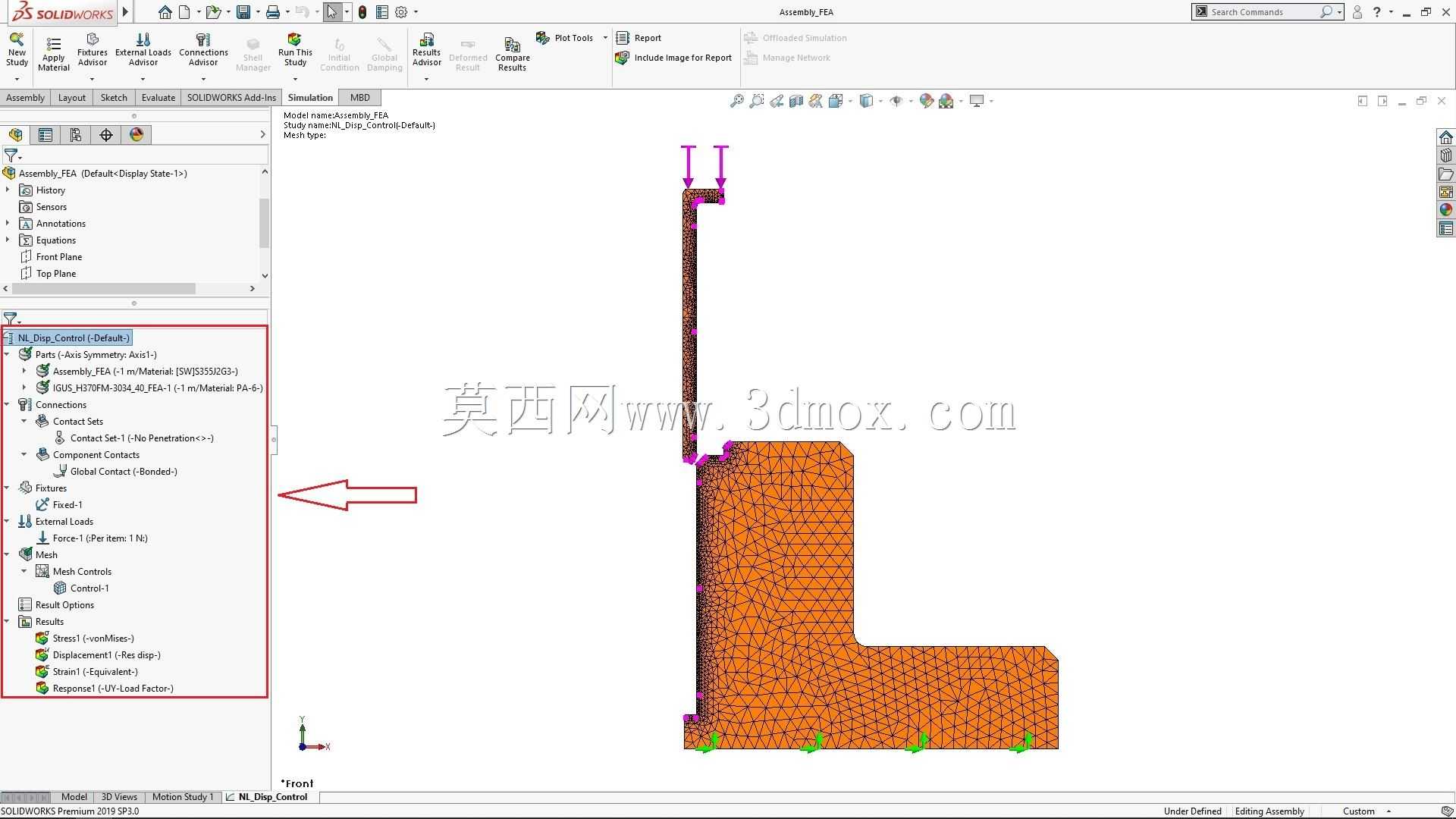The image size is (1456, 819).
Task: Click the Print icon in the top toolbar
Action: [273, 12]
